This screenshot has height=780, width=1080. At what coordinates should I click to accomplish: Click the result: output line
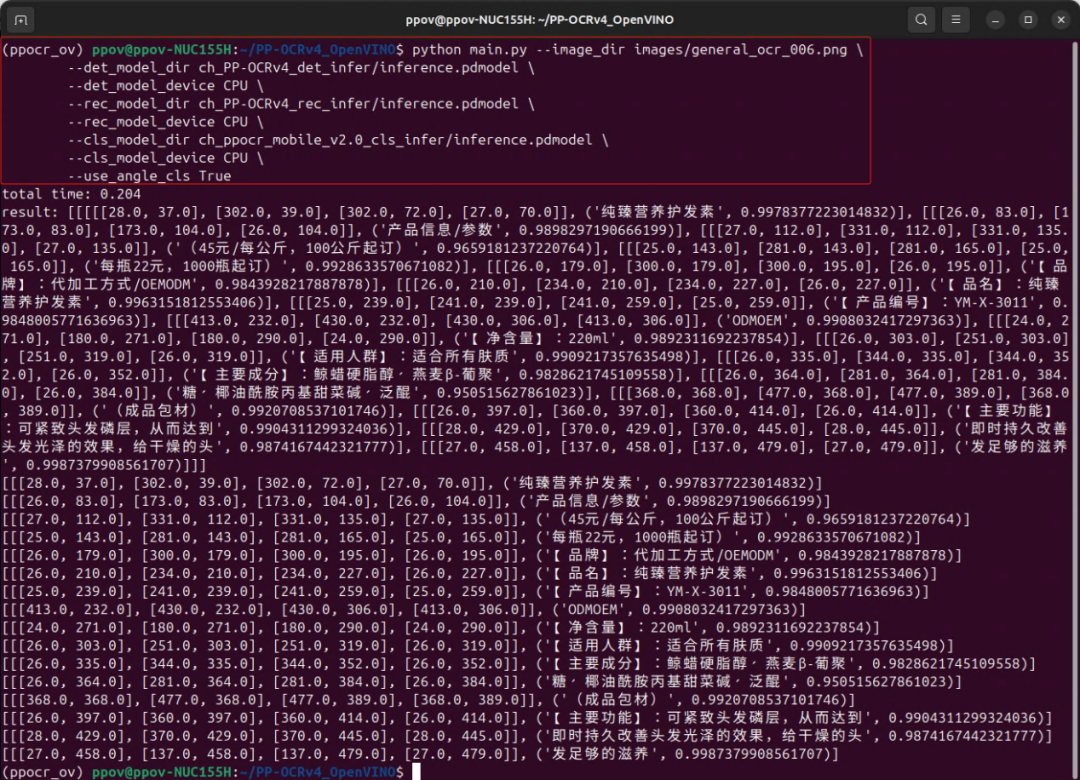pos(30,211)
